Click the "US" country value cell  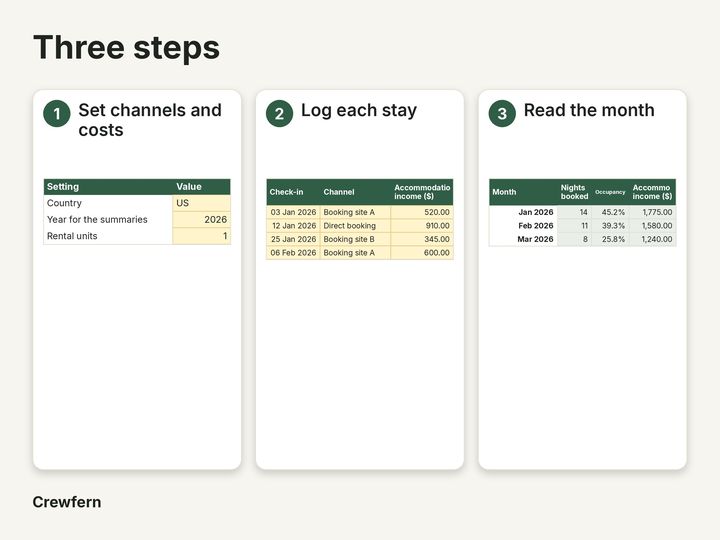201,203
